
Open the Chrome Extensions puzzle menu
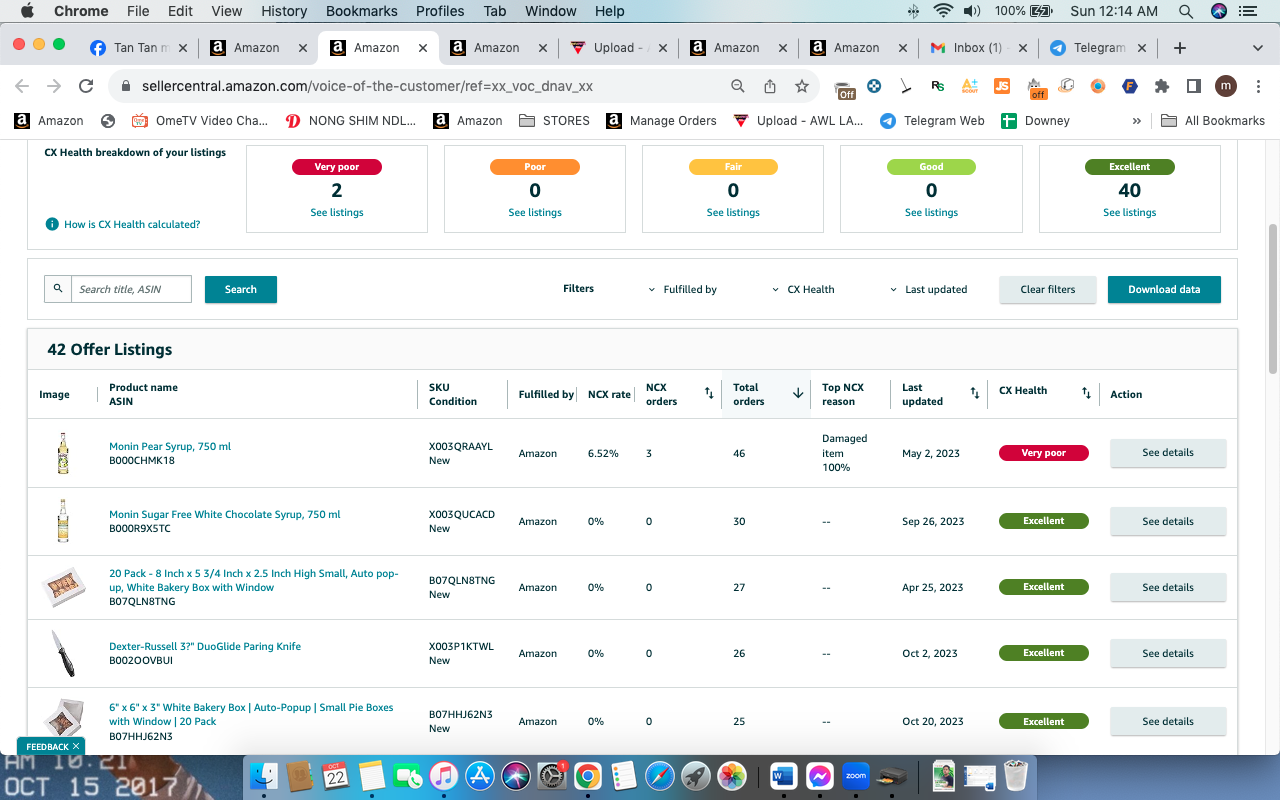point(1162,86)
